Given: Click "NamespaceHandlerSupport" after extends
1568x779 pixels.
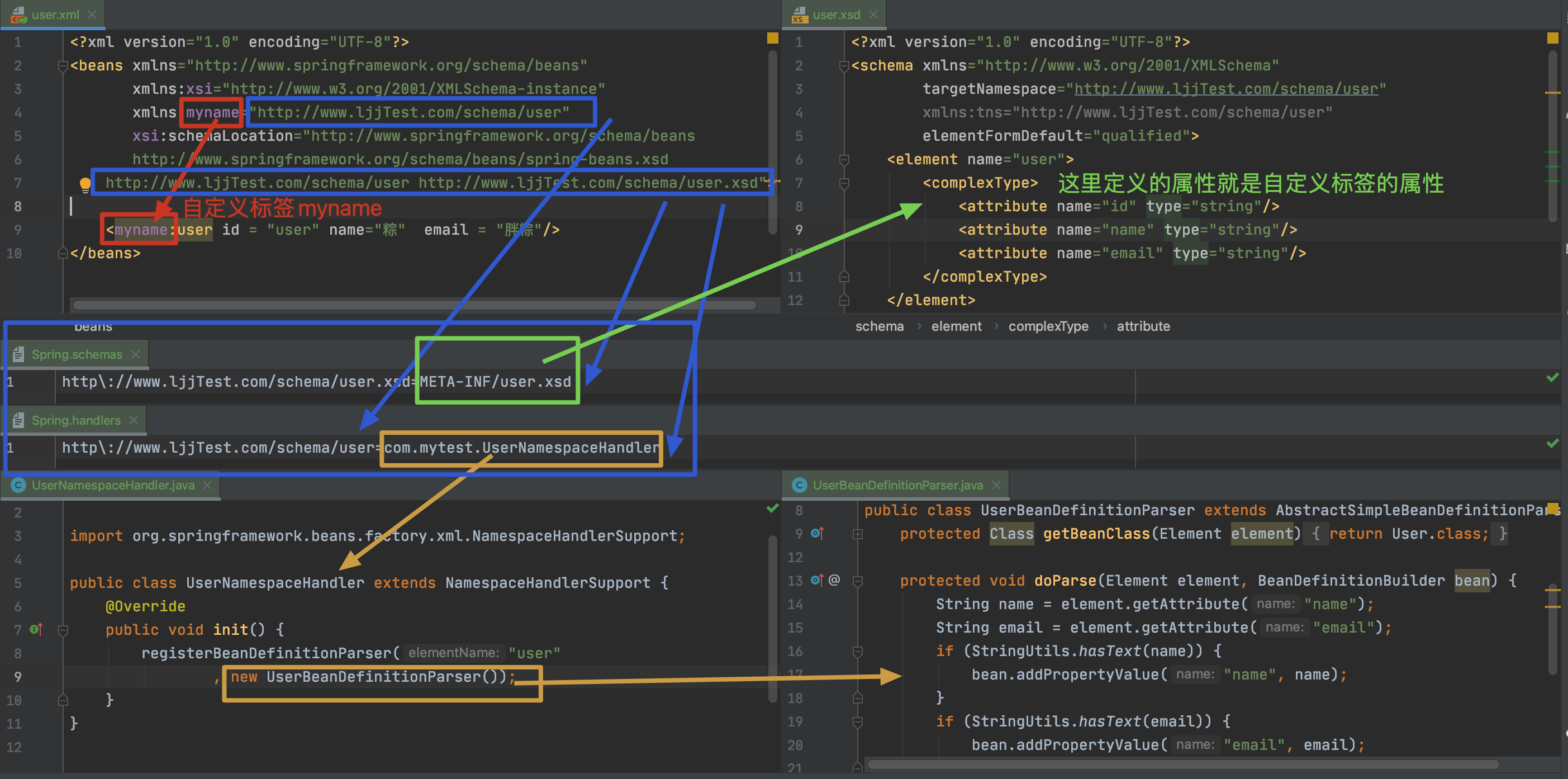Looking at the screenshot, I should 547,582.
